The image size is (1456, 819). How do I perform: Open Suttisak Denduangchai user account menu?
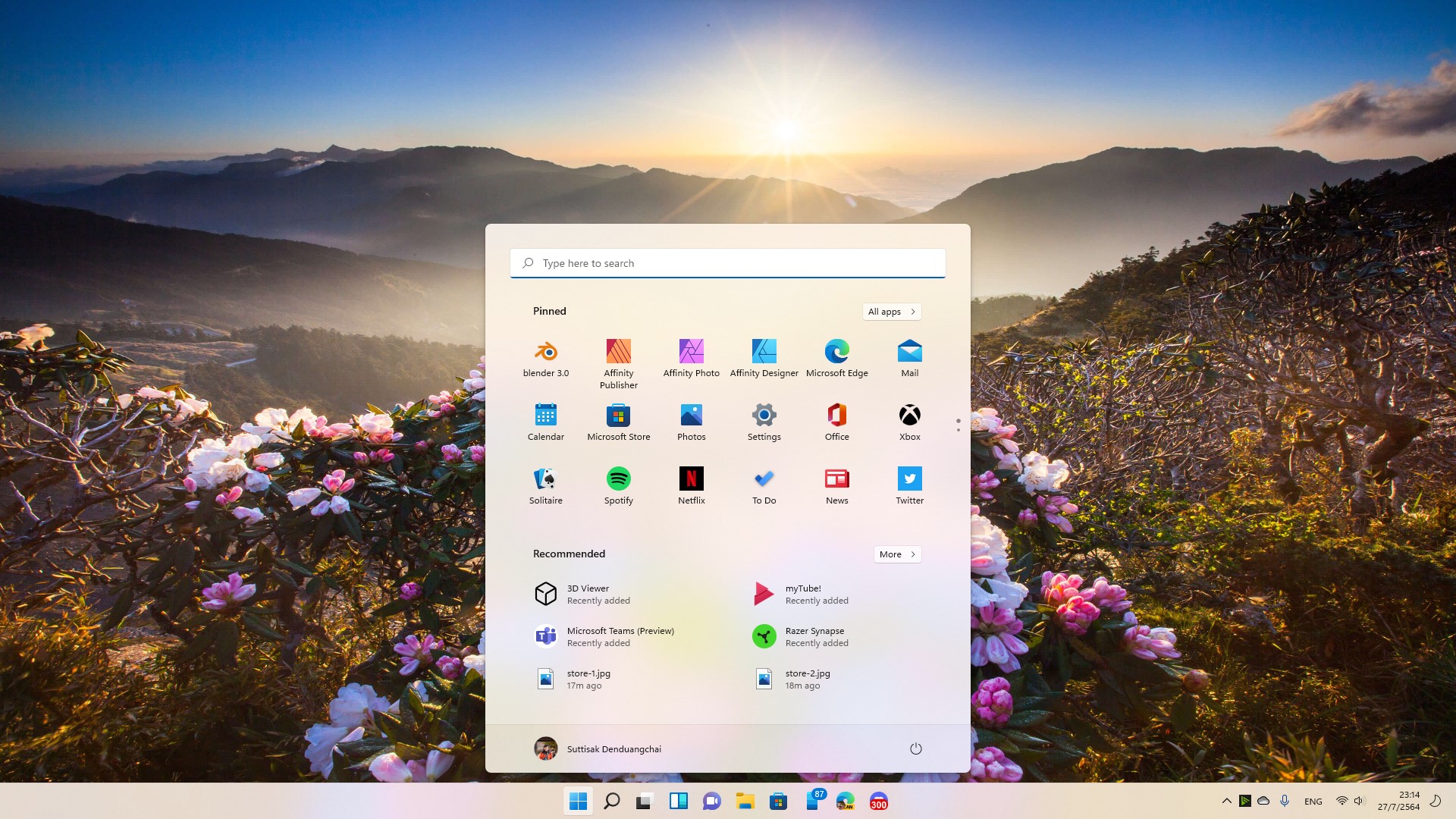598,748
